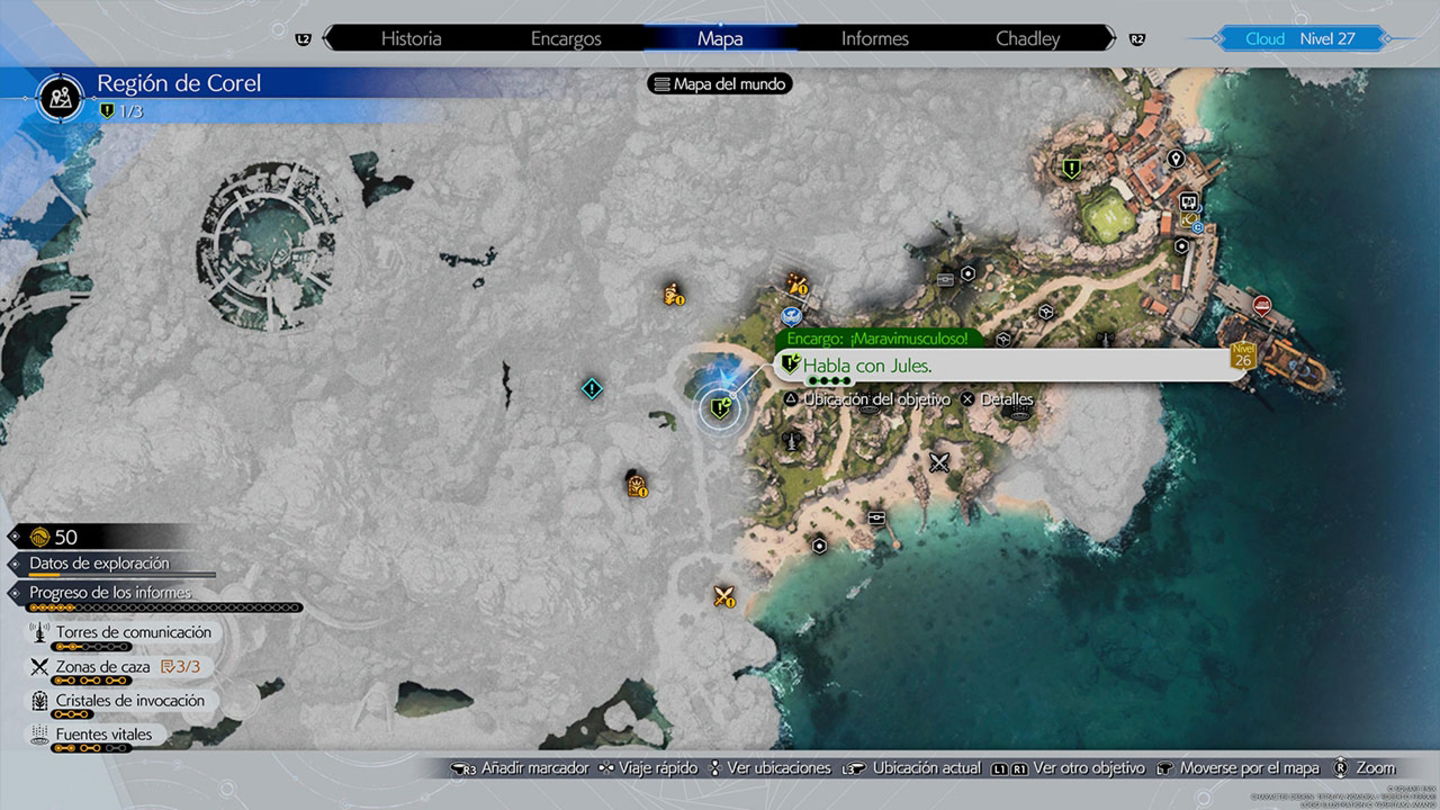Select the quest marker under the blue cursor
Image resolution: width=1440 pixels, height=810 pixels.
point(720,407)
